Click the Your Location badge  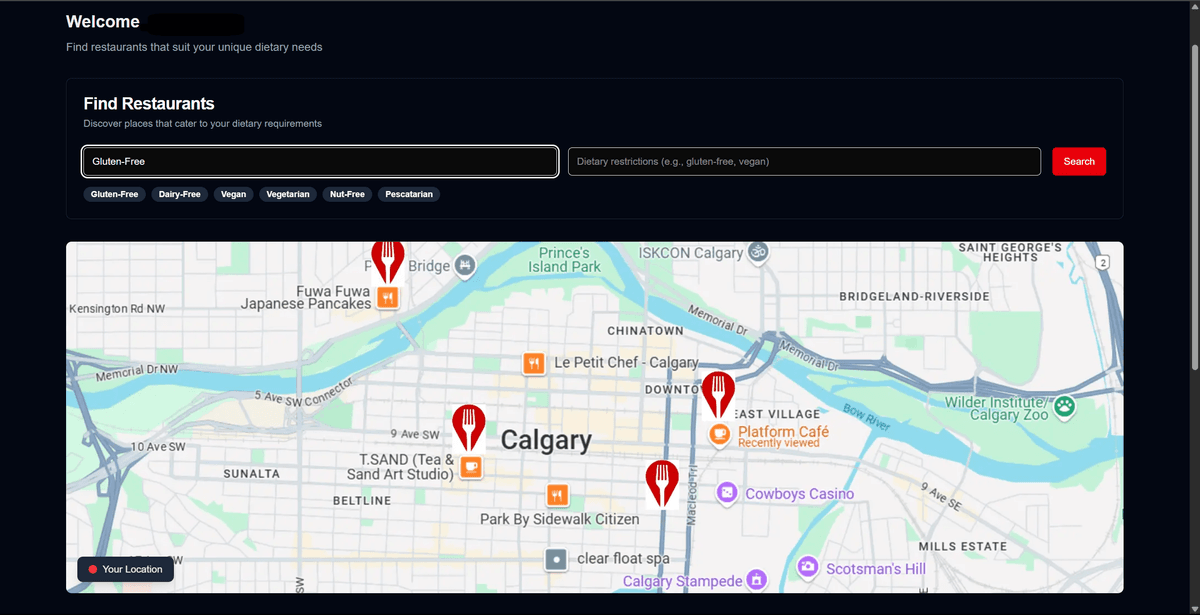[x=125, y=569]
